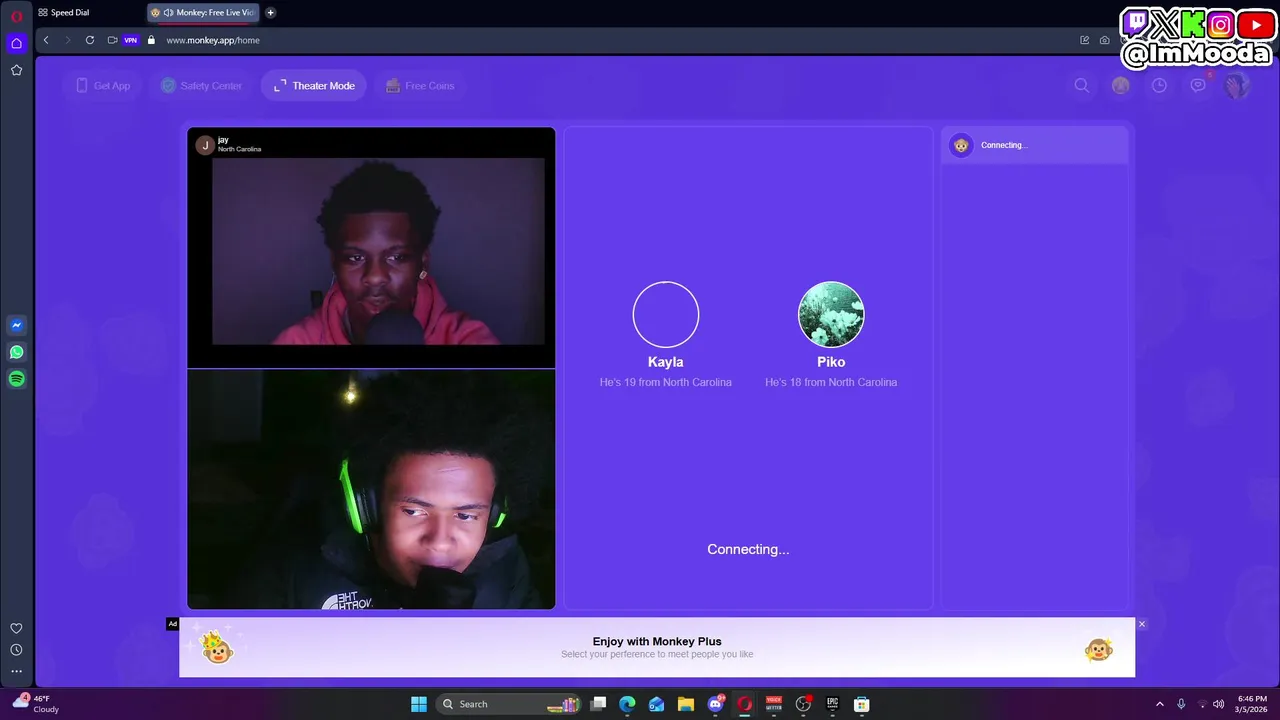Click the Ad label badge
Screen dimensions: 1280x720
click(x=172, y=624)
